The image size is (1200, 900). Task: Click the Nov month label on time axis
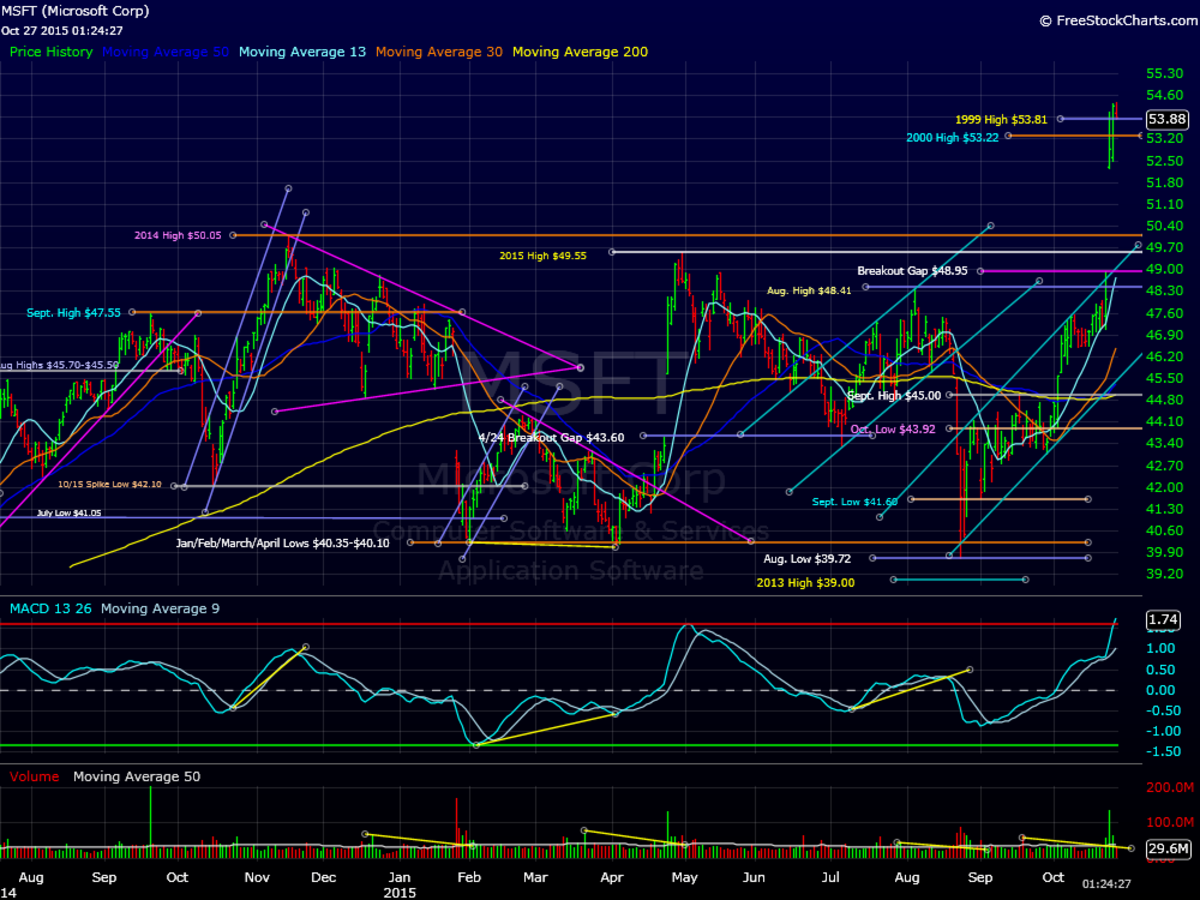[x=257, y=877]
